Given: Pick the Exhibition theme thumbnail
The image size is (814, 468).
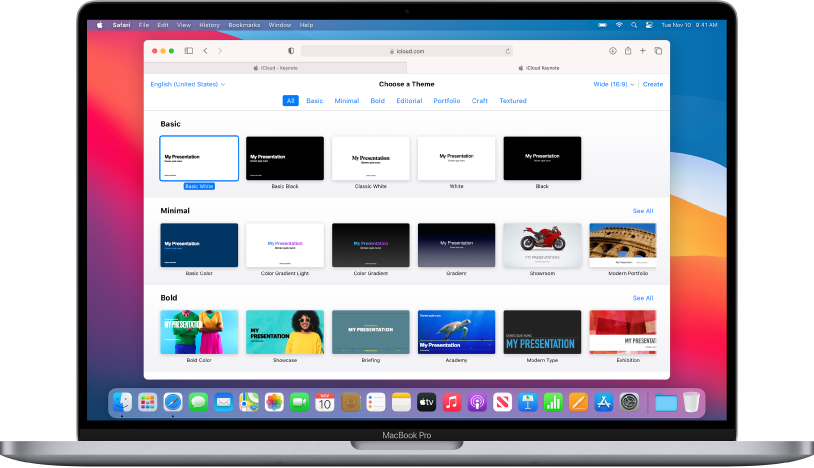Looking at the screenshot, I should pos(623,332).
